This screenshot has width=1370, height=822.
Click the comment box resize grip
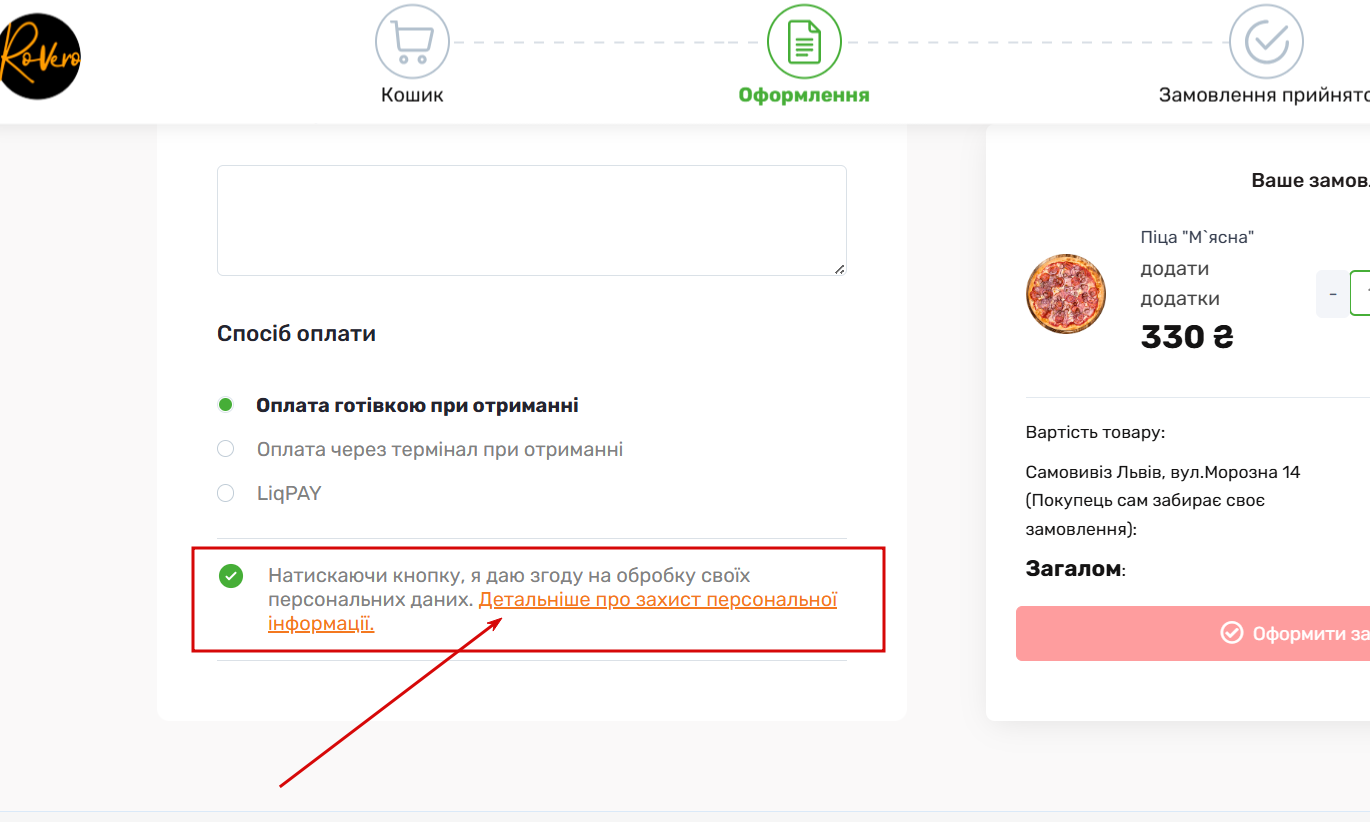point(839,268)
